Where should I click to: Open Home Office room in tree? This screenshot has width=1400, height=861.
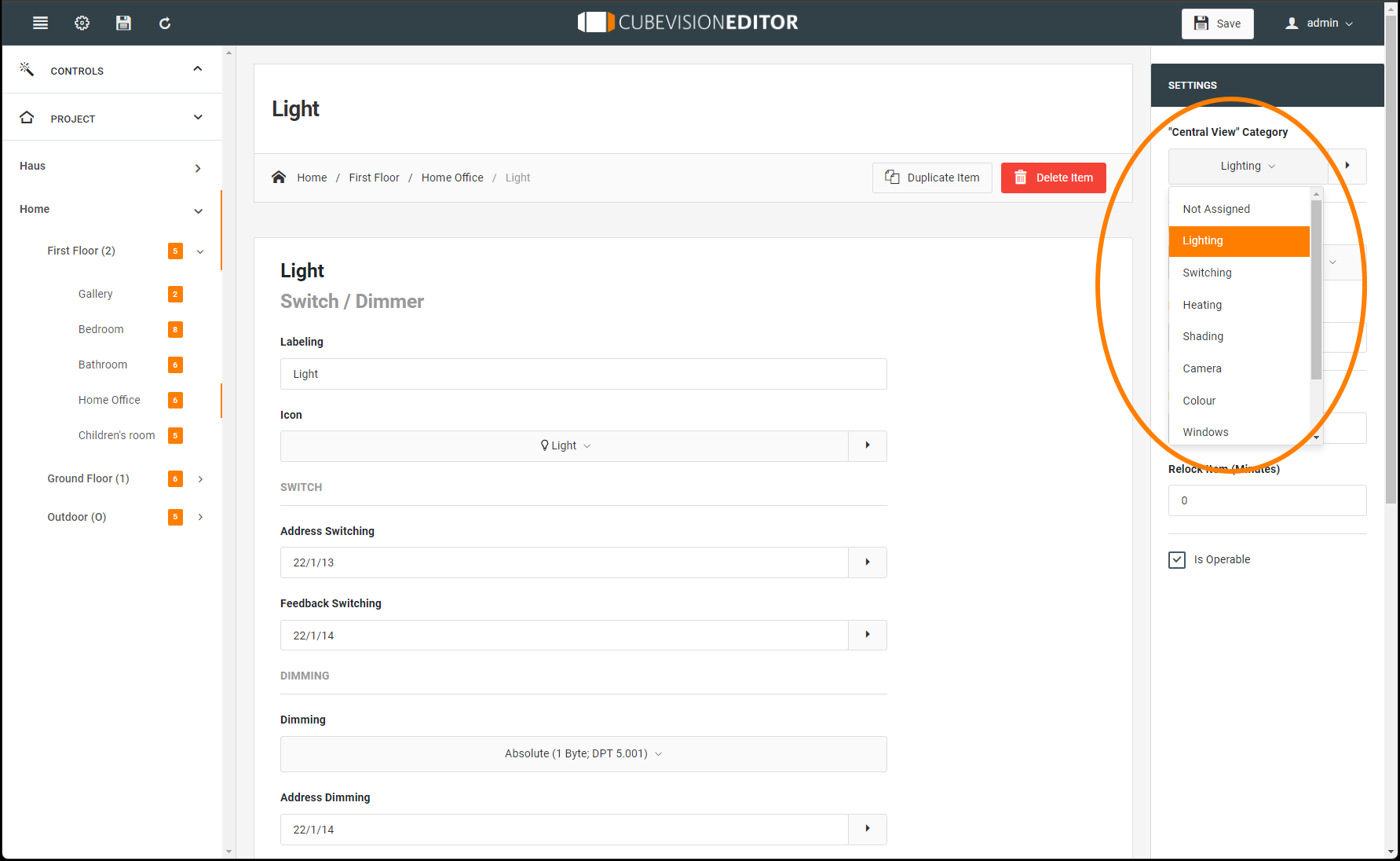click(x=109, y=400)
